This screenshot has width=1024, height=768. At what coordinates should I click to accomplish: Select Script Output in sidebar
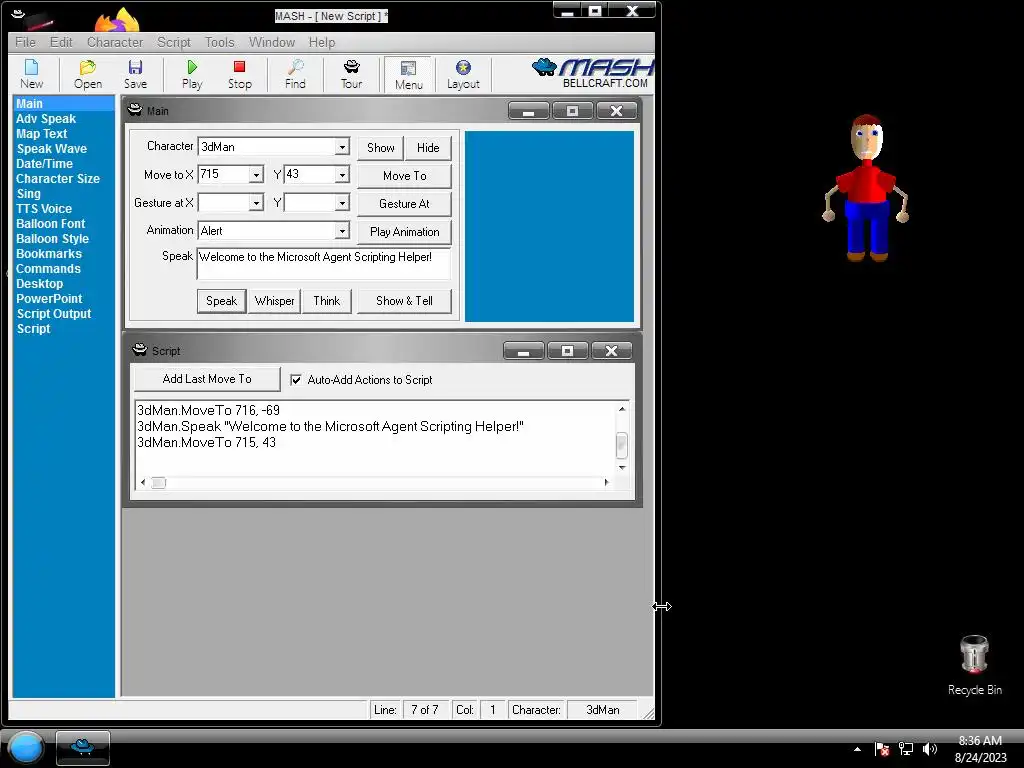point(54,314)
